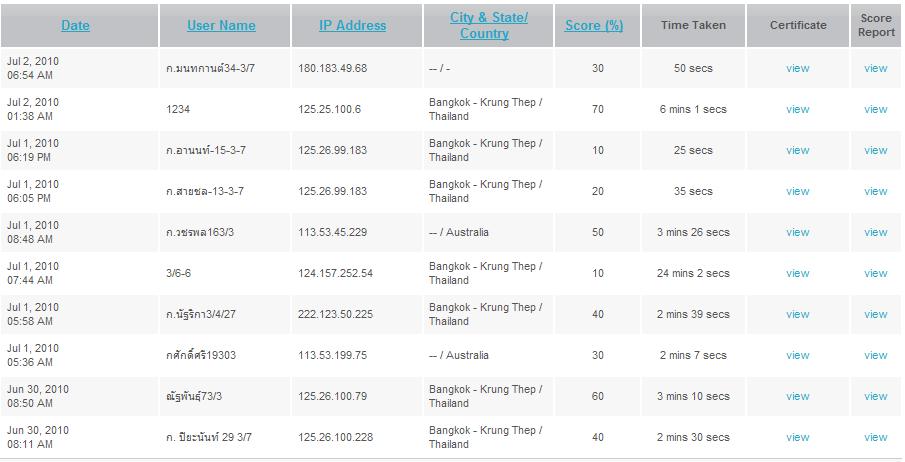View score report for user 1234

click(x=875, y=109)
